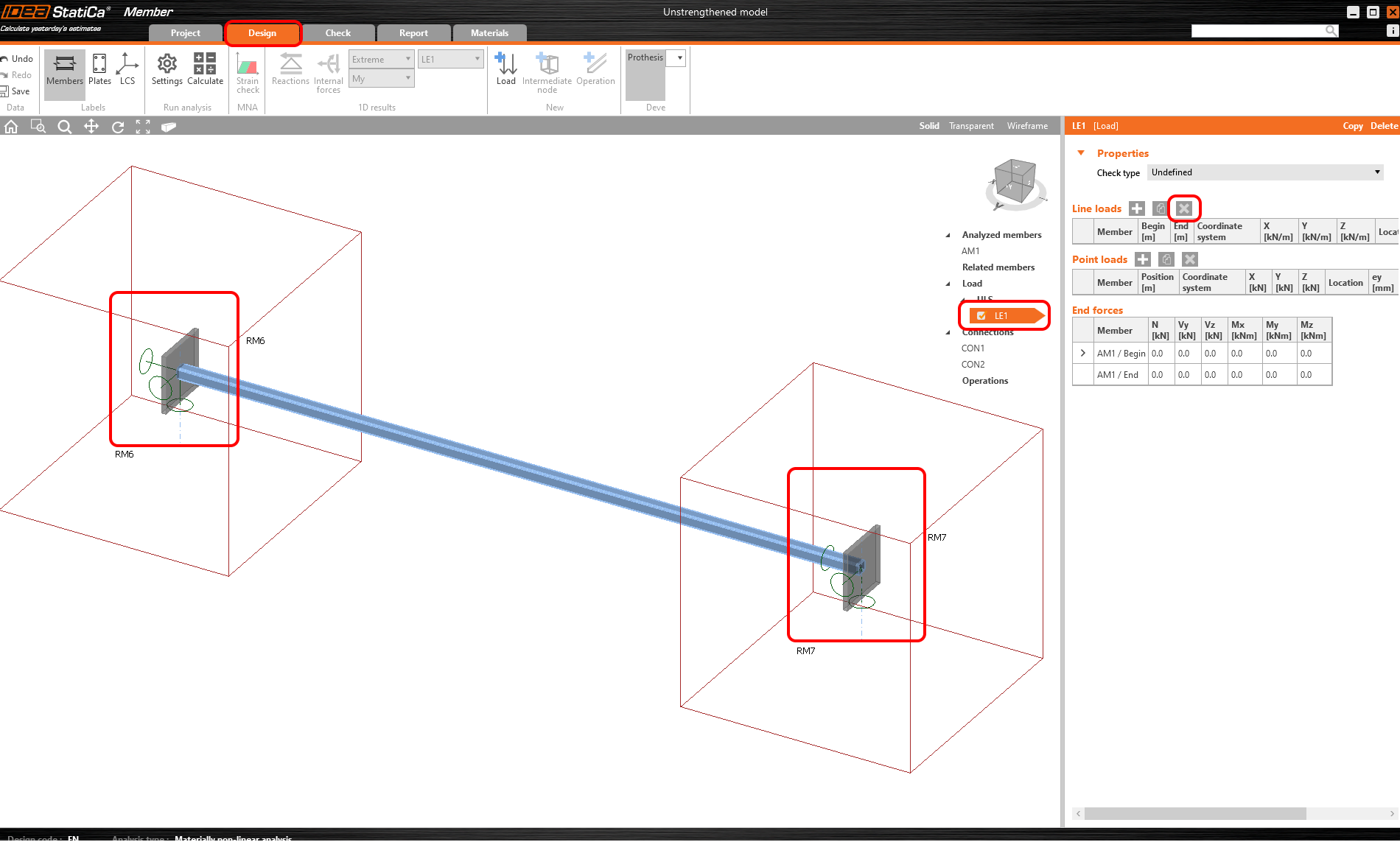Open the Plates tool
The height and width of the screenshot is (842, 1400).
[99, 70]
